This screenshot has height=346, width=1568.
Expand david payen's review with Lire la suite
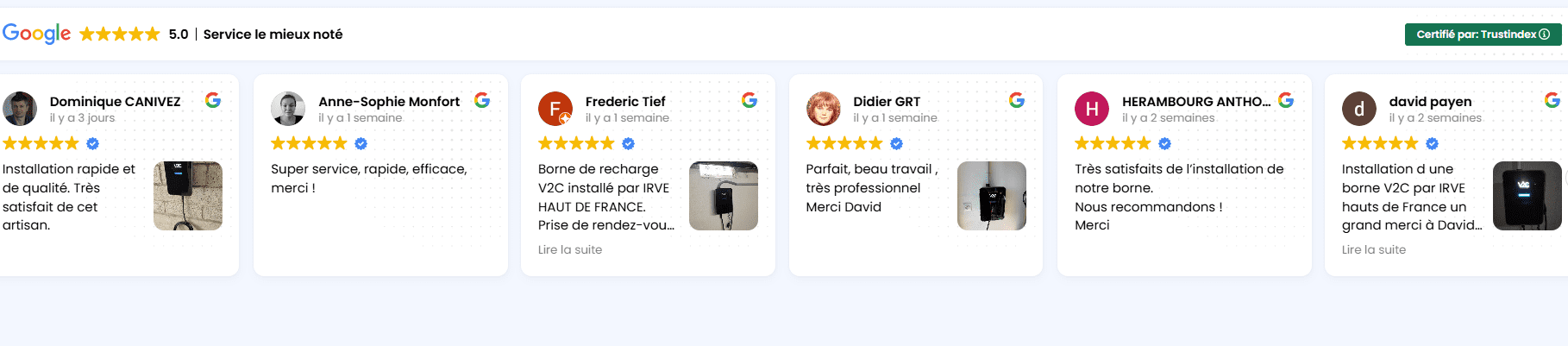(x=1374, y=249)
